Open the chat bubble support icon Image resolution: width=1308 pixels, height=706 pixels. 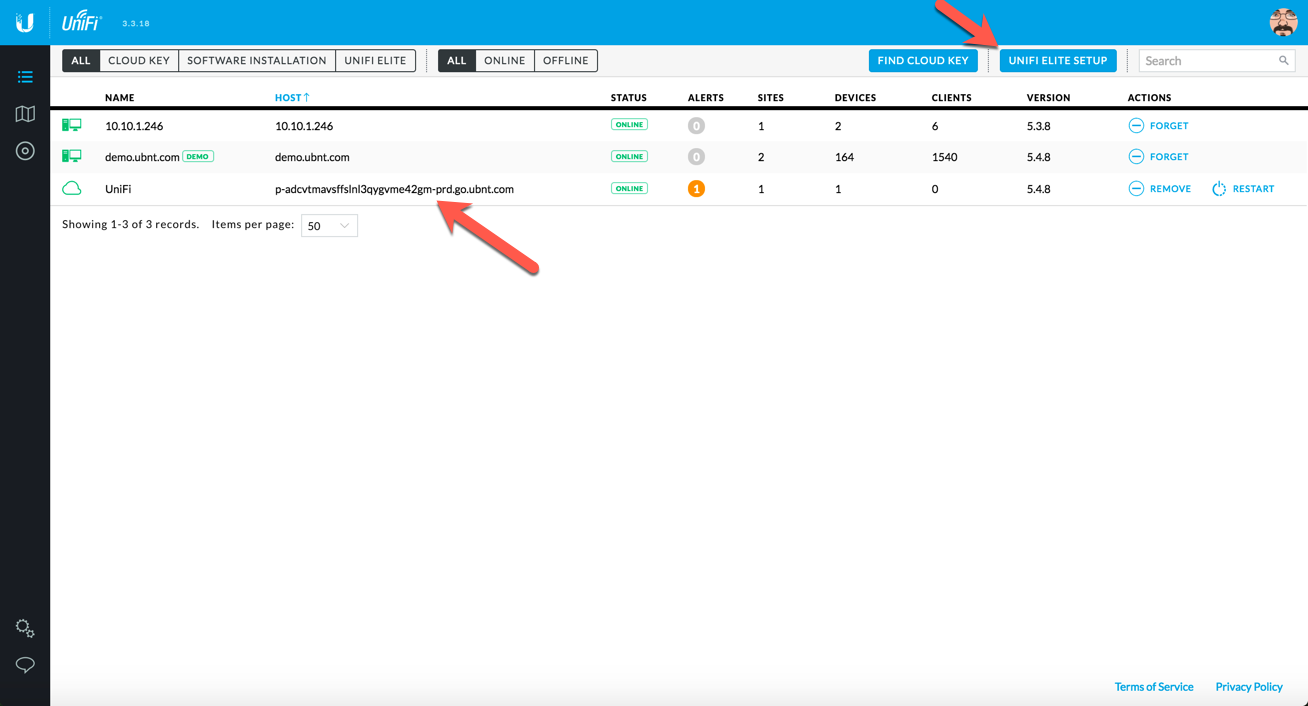(25, 665)
